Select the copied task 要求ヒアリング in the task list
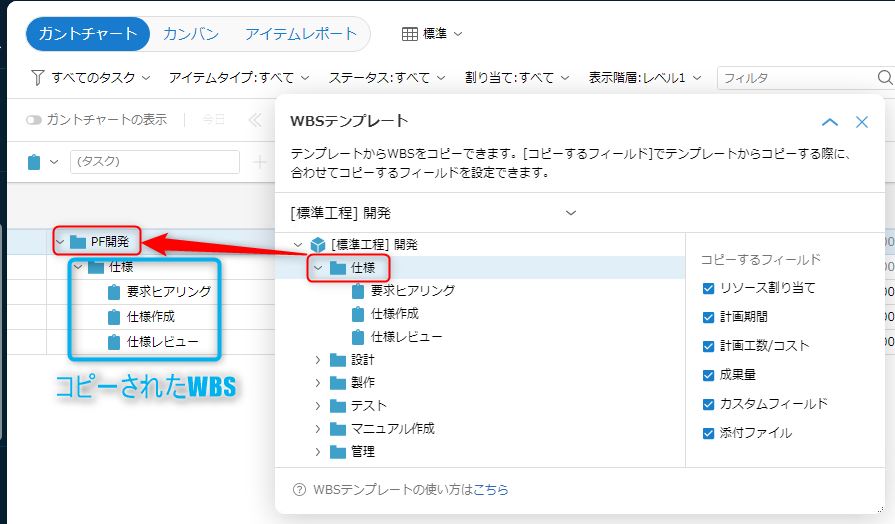 click(x=169, y=292)
